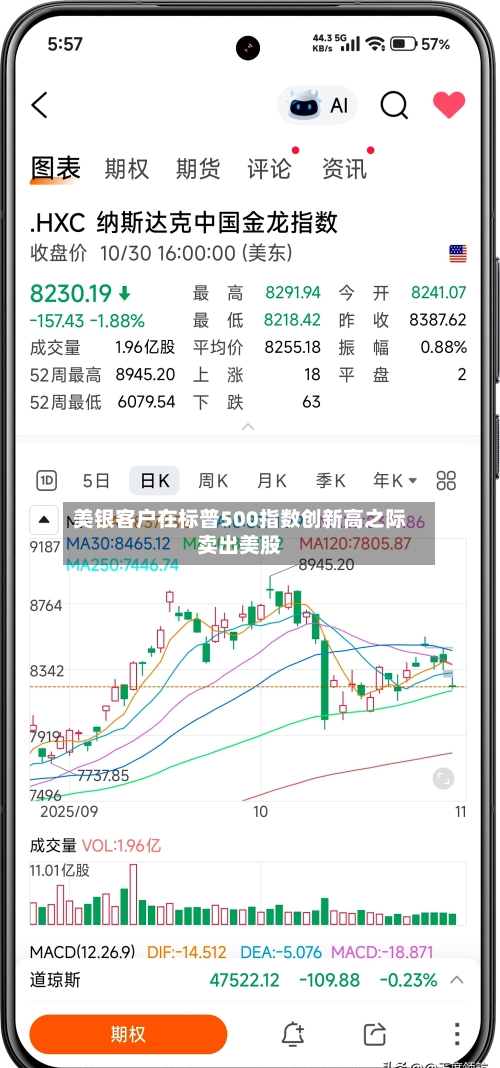
Task: Tap the 成交量 VOL:1.96亿 label
Action: click(x=95, y=846)
